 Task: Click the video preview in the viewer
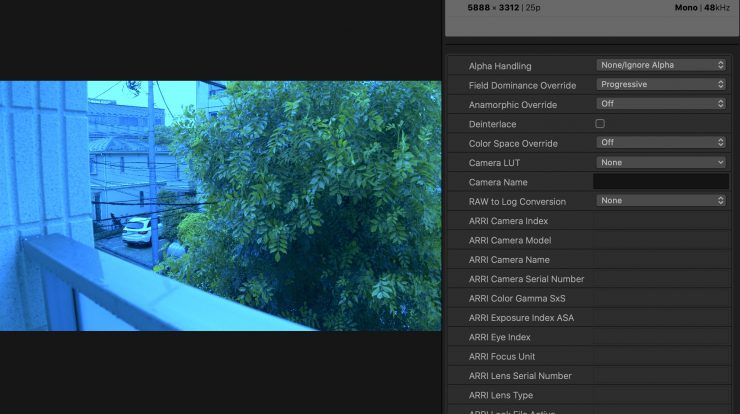pyautogui.click(x=220, y=205)
